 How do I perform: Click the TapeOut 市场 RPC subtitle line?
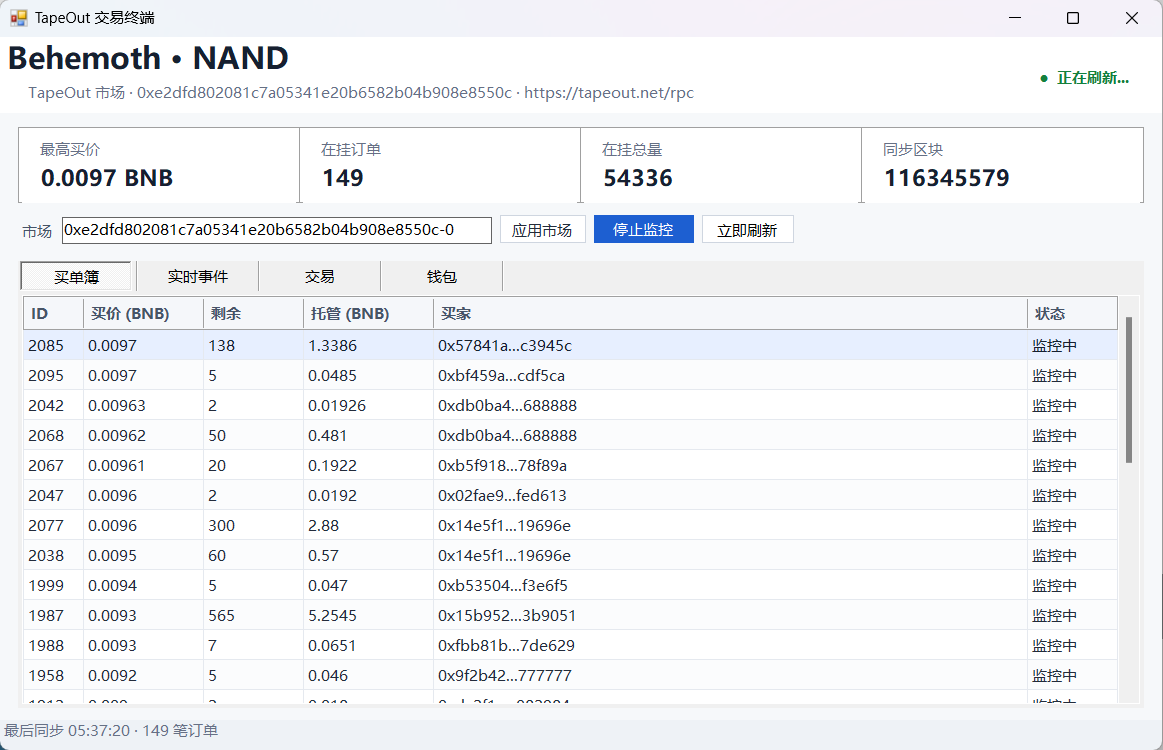pyautogui.click(x=360, y=93)
